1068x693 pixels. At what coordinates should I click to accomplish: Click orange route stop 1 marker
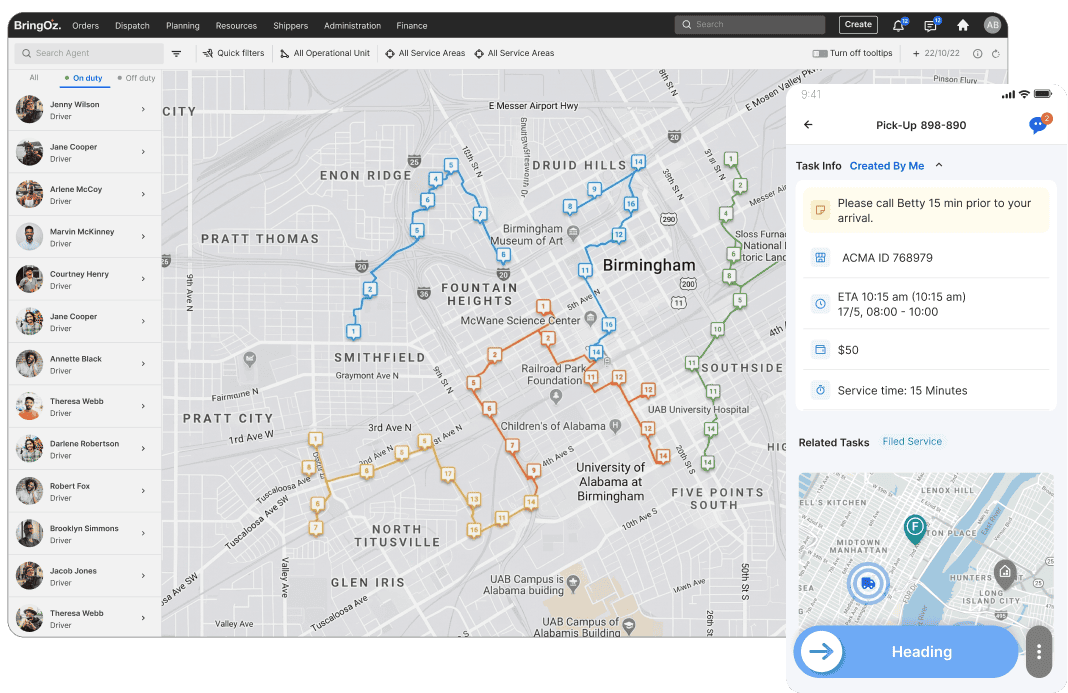click(543, 307)
